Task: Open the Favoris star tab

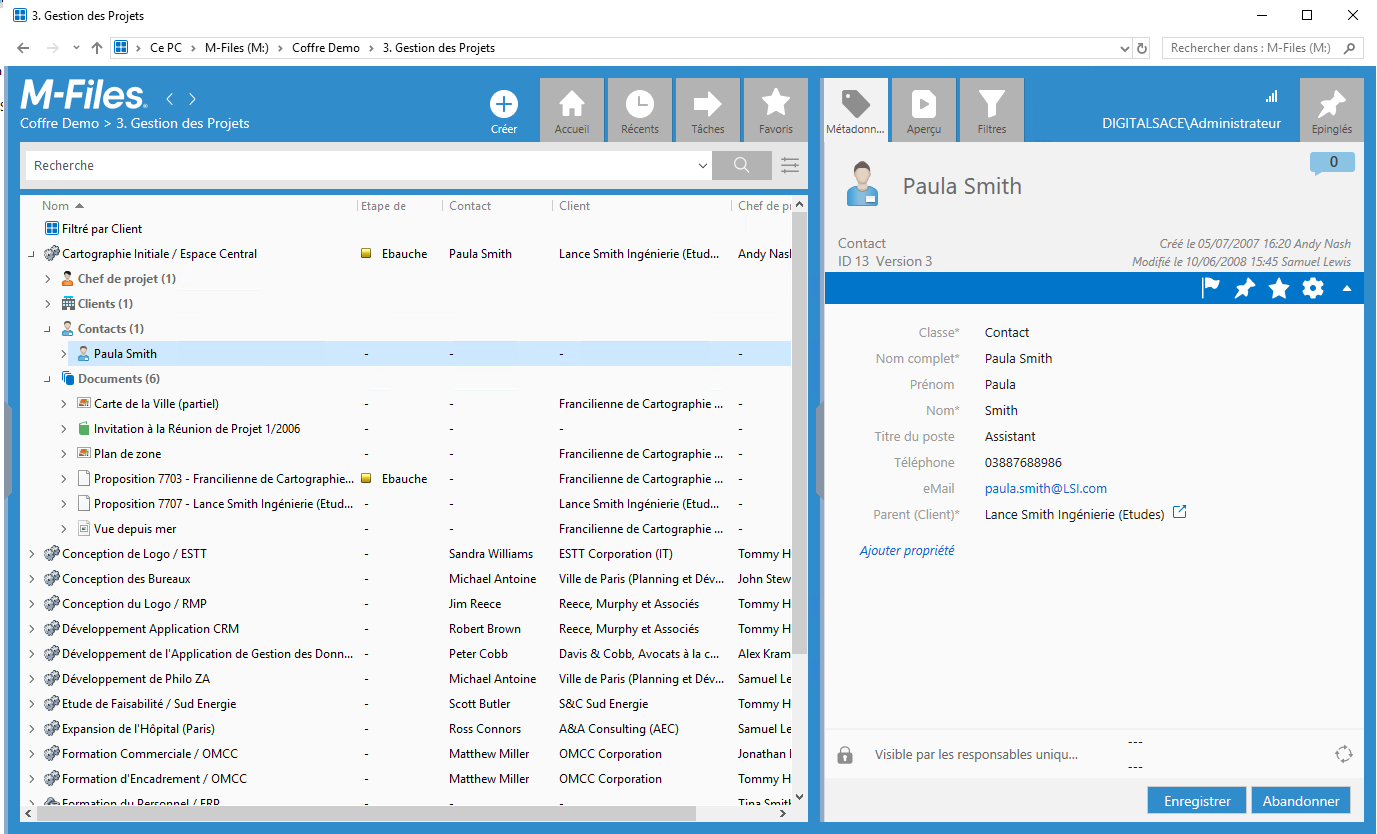Action: [776, 110]
